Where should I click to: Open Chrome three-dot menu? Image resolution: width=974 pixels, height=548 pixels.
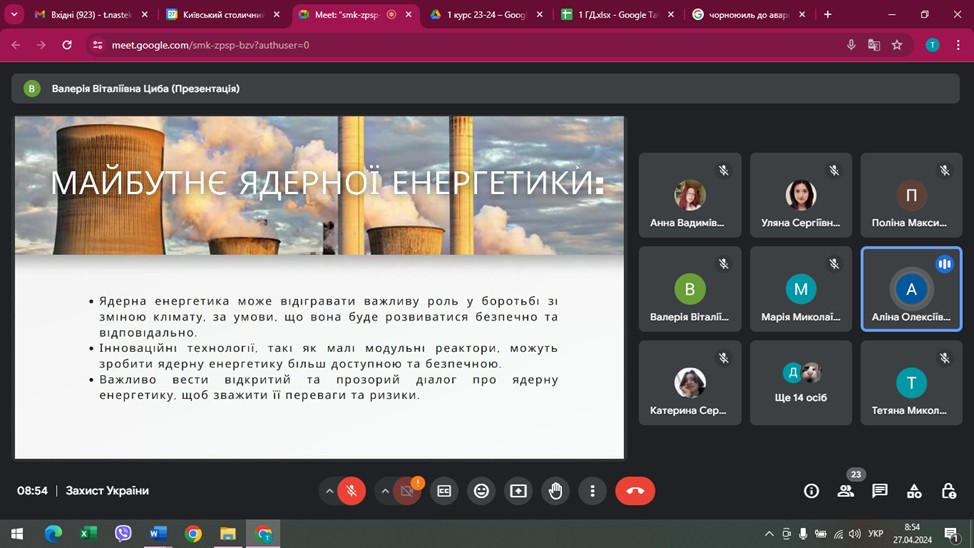point(958,45)
